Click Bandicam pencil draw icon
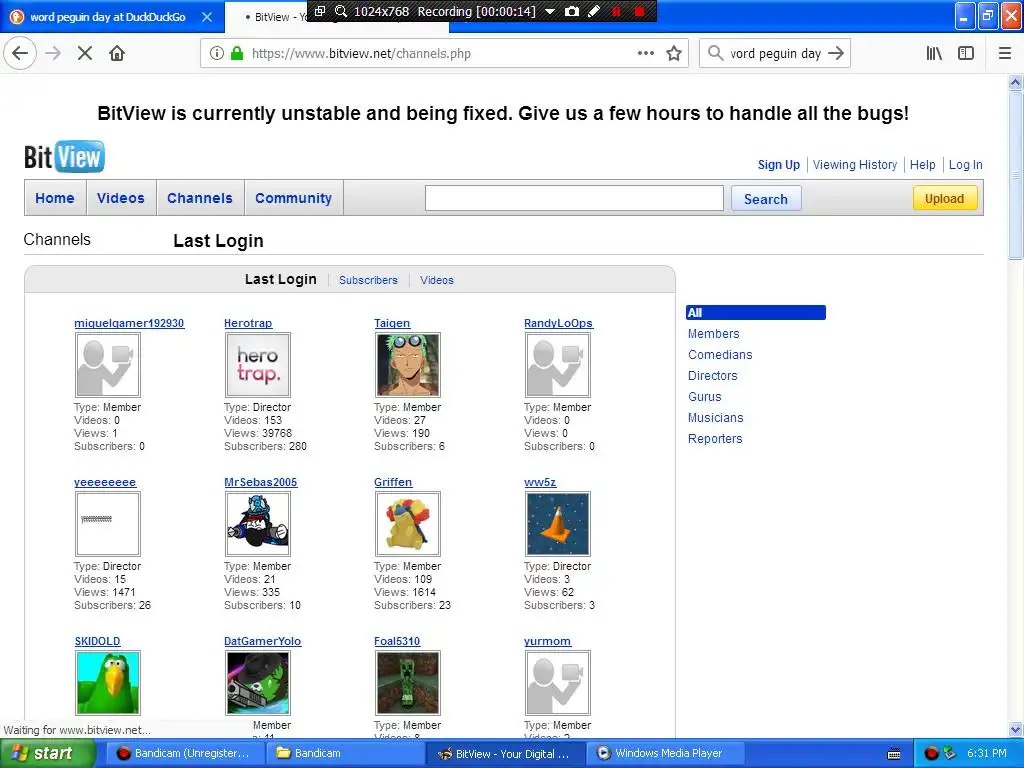Screen dimensions: 1024x768 tap(594, 11)
